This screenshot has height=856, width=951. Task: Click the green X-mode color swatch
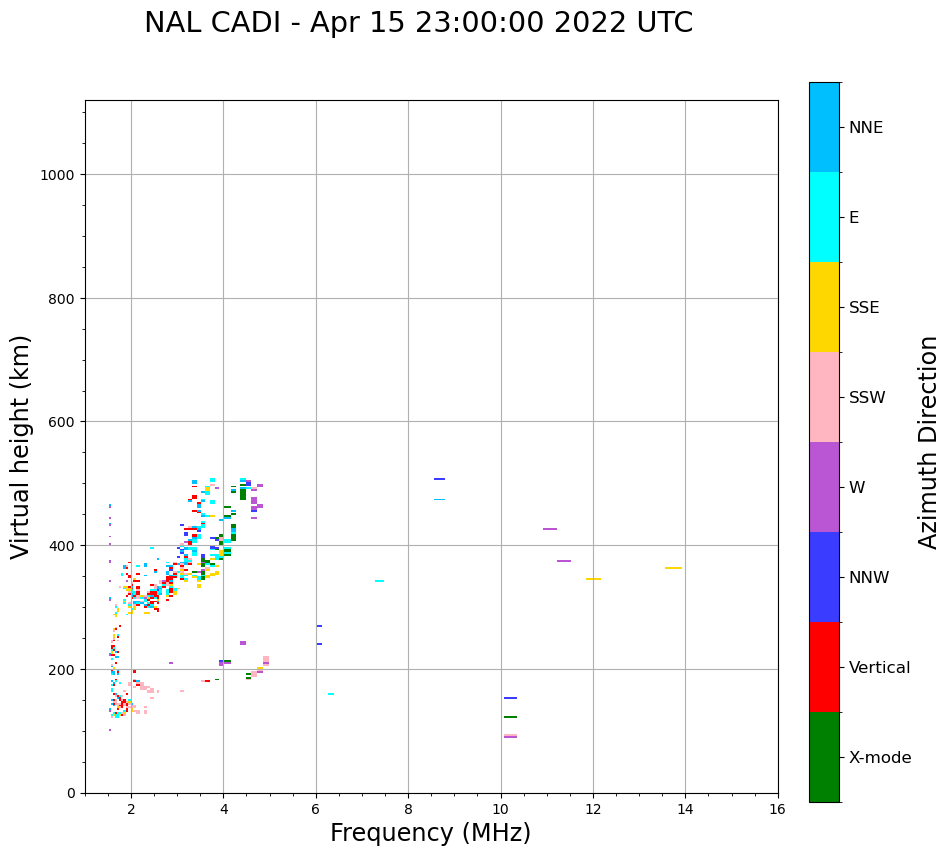824,757
